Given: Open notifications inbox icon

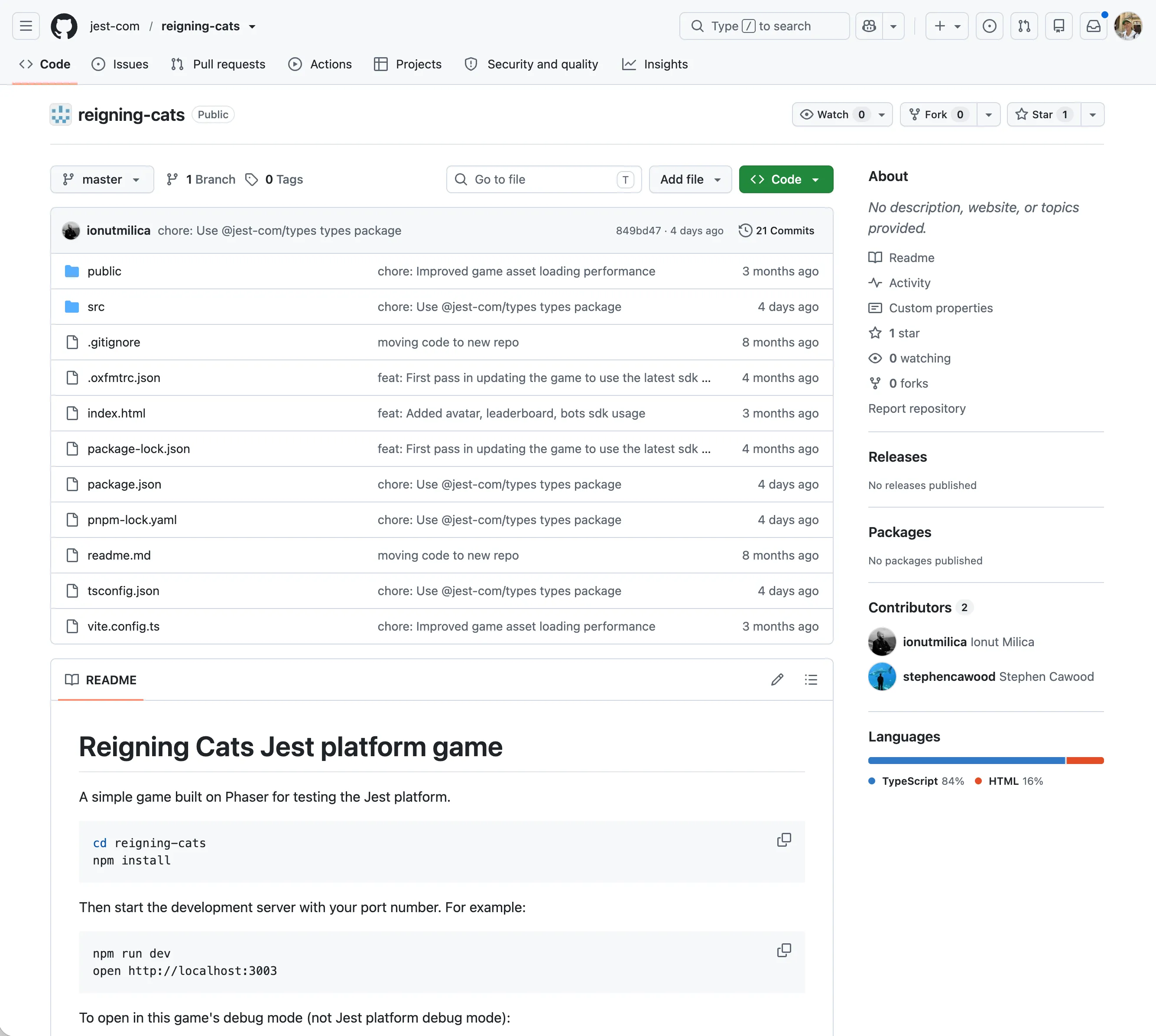Looking at the screenshot, I should pos(1093,26).
